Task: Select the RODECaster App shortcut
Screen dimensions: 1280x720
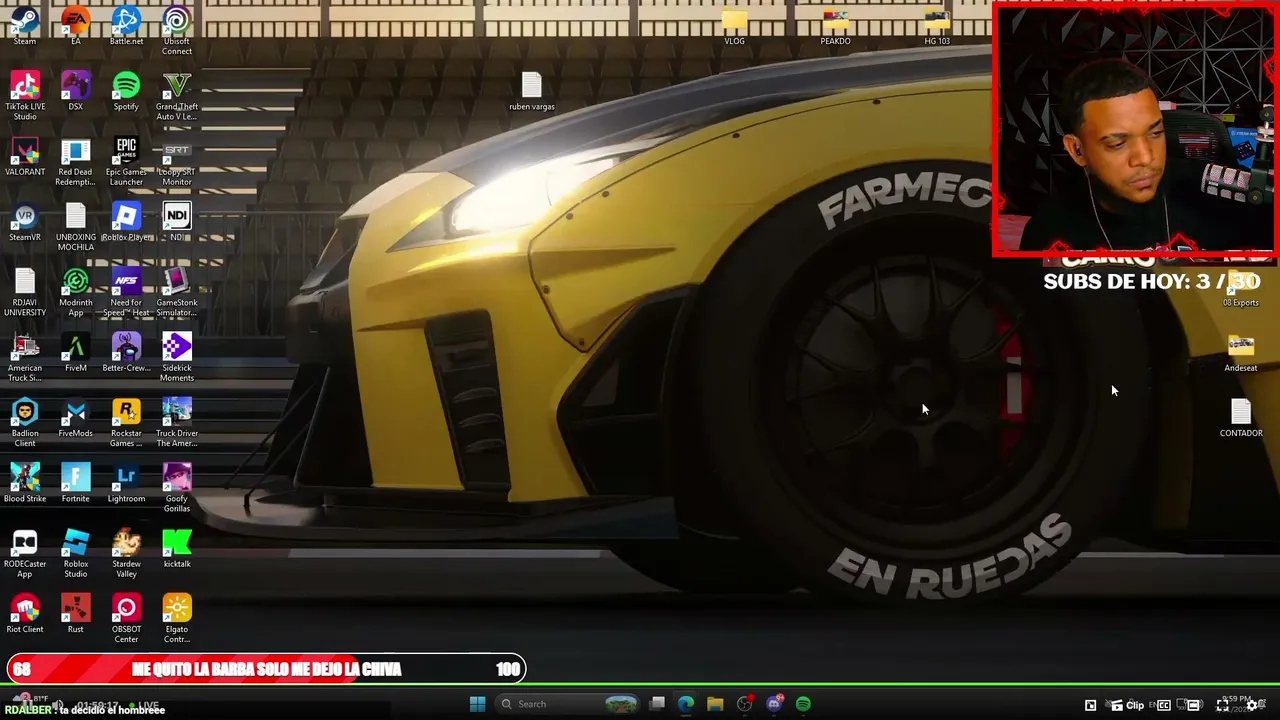Action: click(x=25, y=554)
